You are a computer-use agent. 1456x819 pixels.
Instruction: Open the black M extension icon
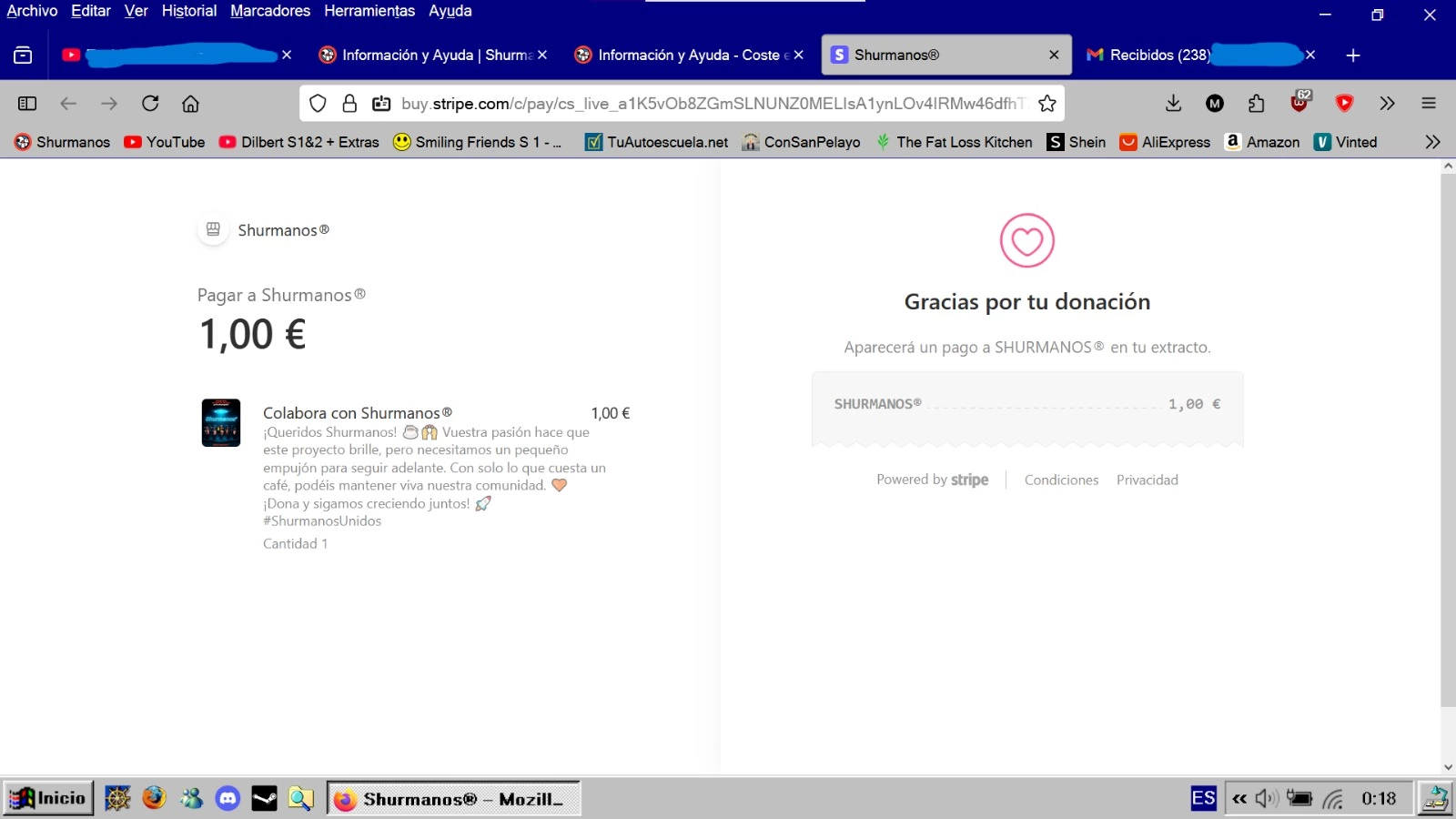click(1215, 104)
